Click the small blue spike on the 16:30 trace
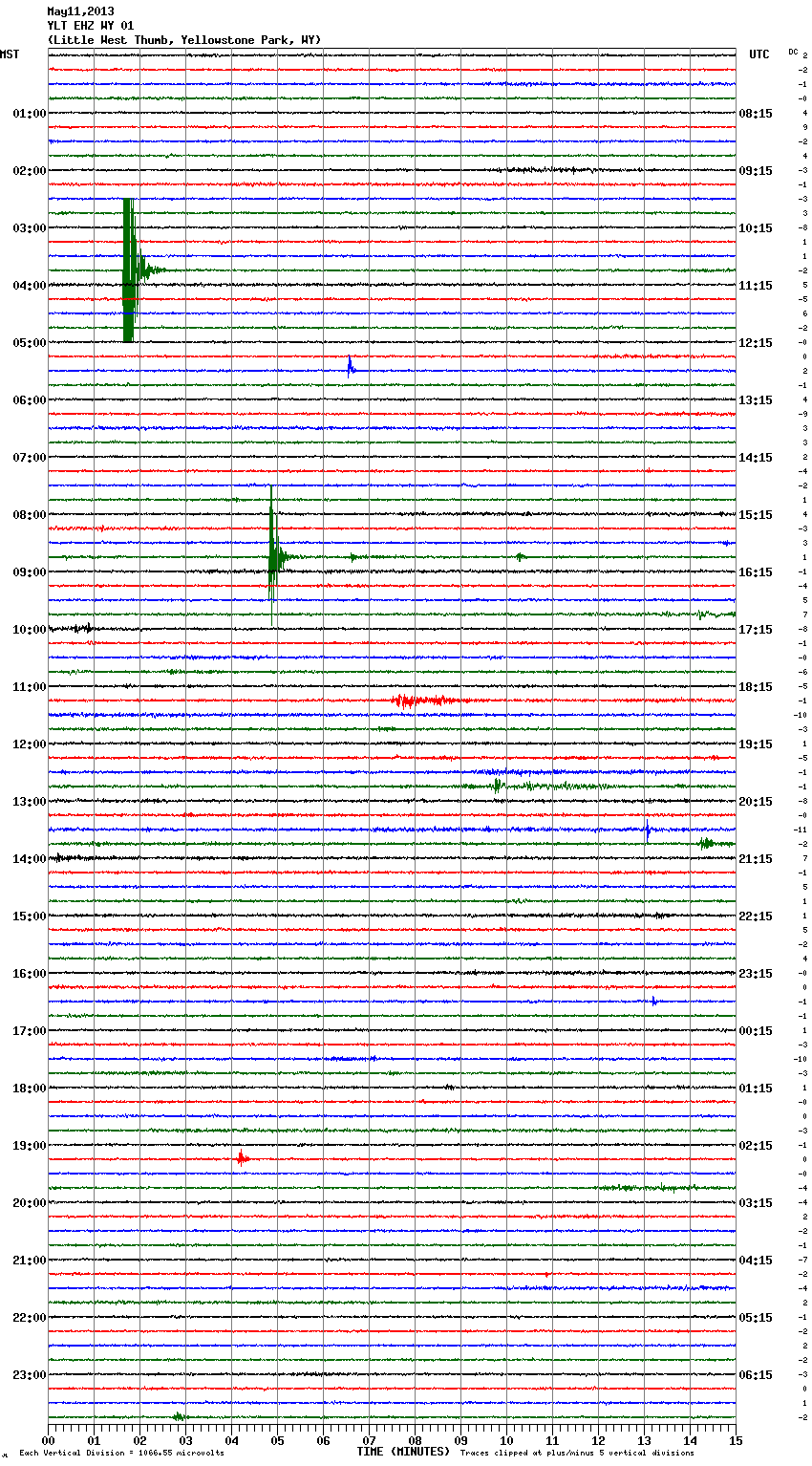The image size is (812, 1466). pos(654,1002)
